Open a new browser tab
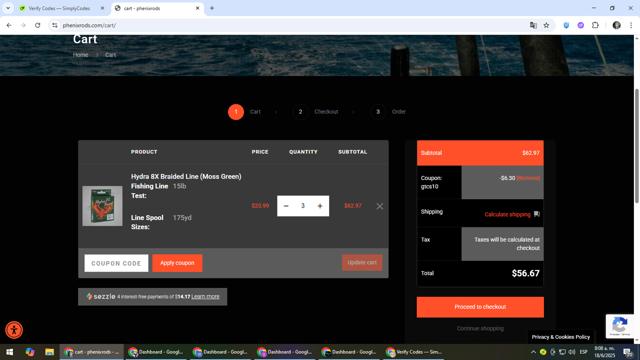 212,8
